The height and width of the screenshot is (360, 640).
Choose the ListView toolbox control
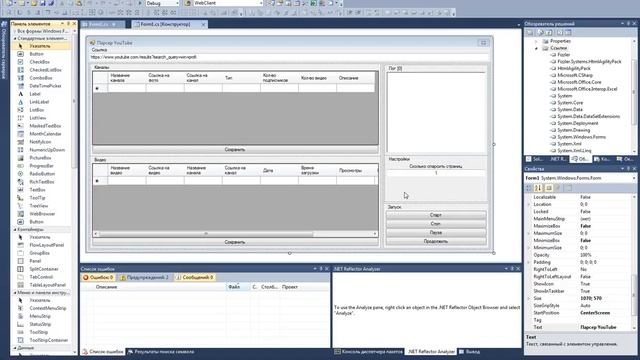(x=38, y=118)
